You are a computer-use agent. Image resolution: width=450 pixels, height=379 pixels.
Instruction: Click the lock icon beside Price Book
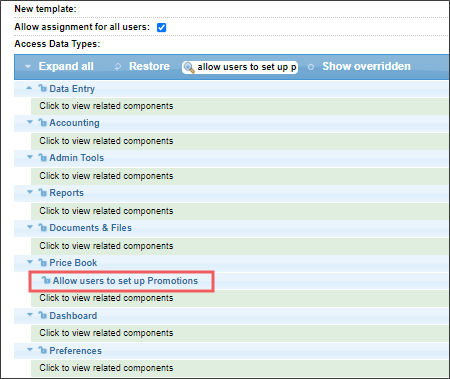[x=42, y=262]
